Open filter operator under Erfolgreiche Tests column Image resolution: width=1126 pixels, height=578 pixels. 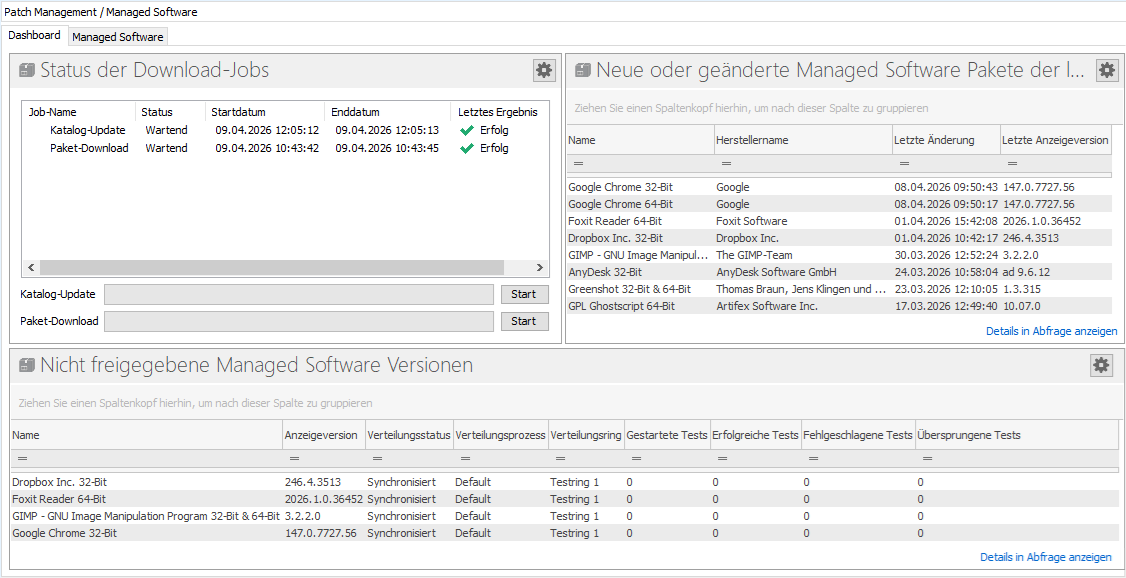pos(722,458)
